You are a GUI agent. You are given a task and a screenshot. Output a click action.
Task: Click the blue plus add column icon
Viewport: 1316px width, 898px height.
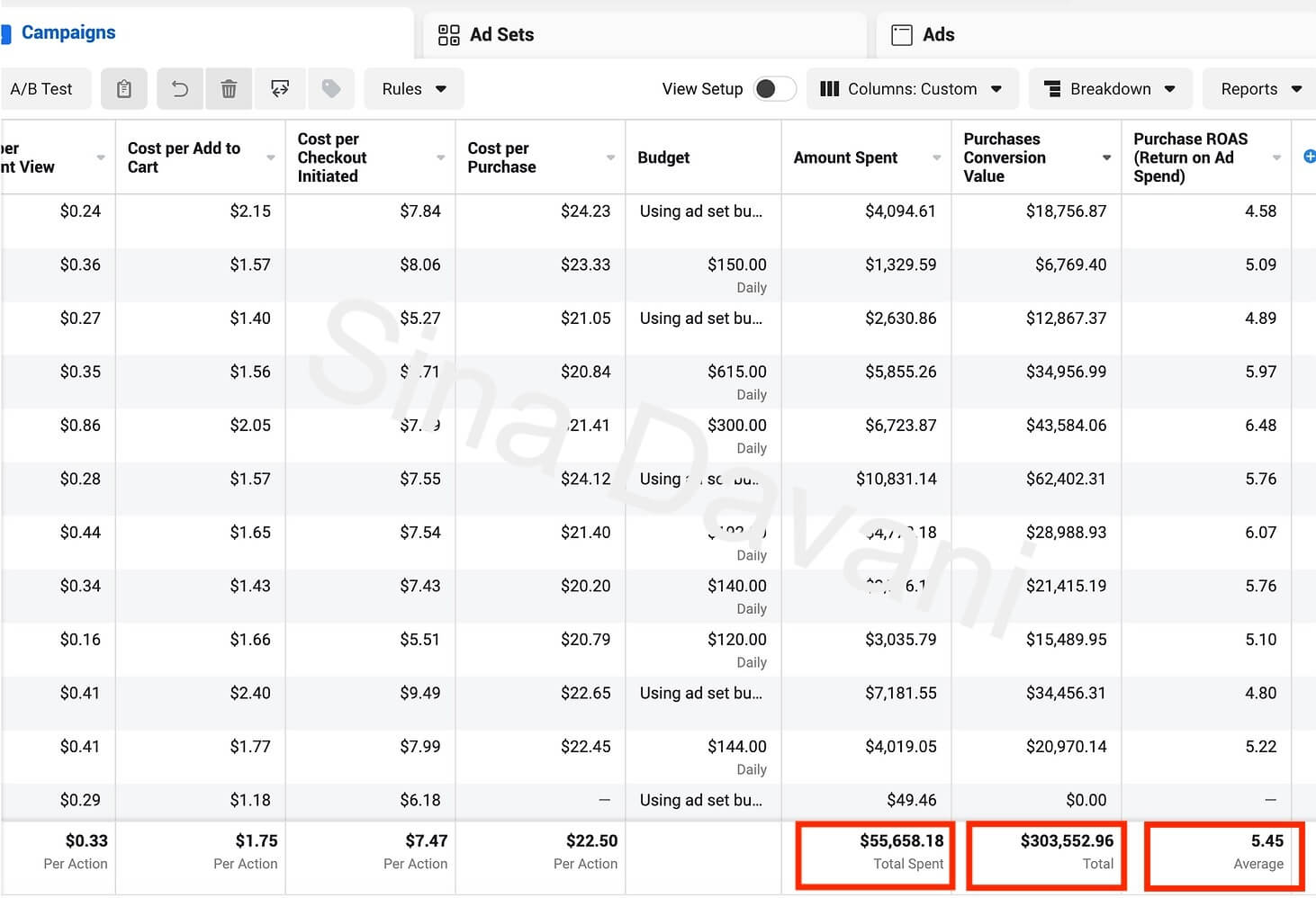1310,157
